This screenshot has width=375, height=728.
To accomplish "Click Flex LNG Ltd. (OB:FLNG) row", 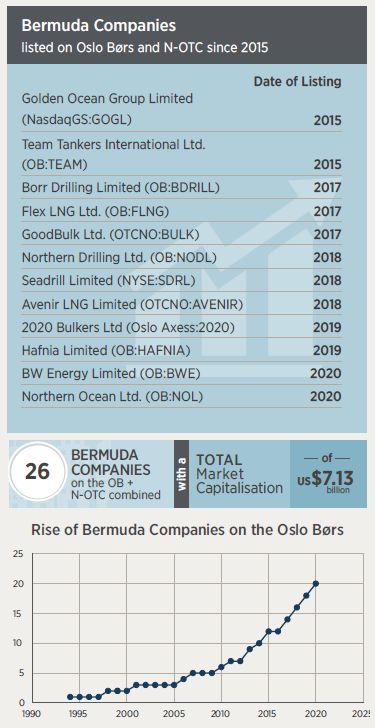I will (x=181, y=211).
